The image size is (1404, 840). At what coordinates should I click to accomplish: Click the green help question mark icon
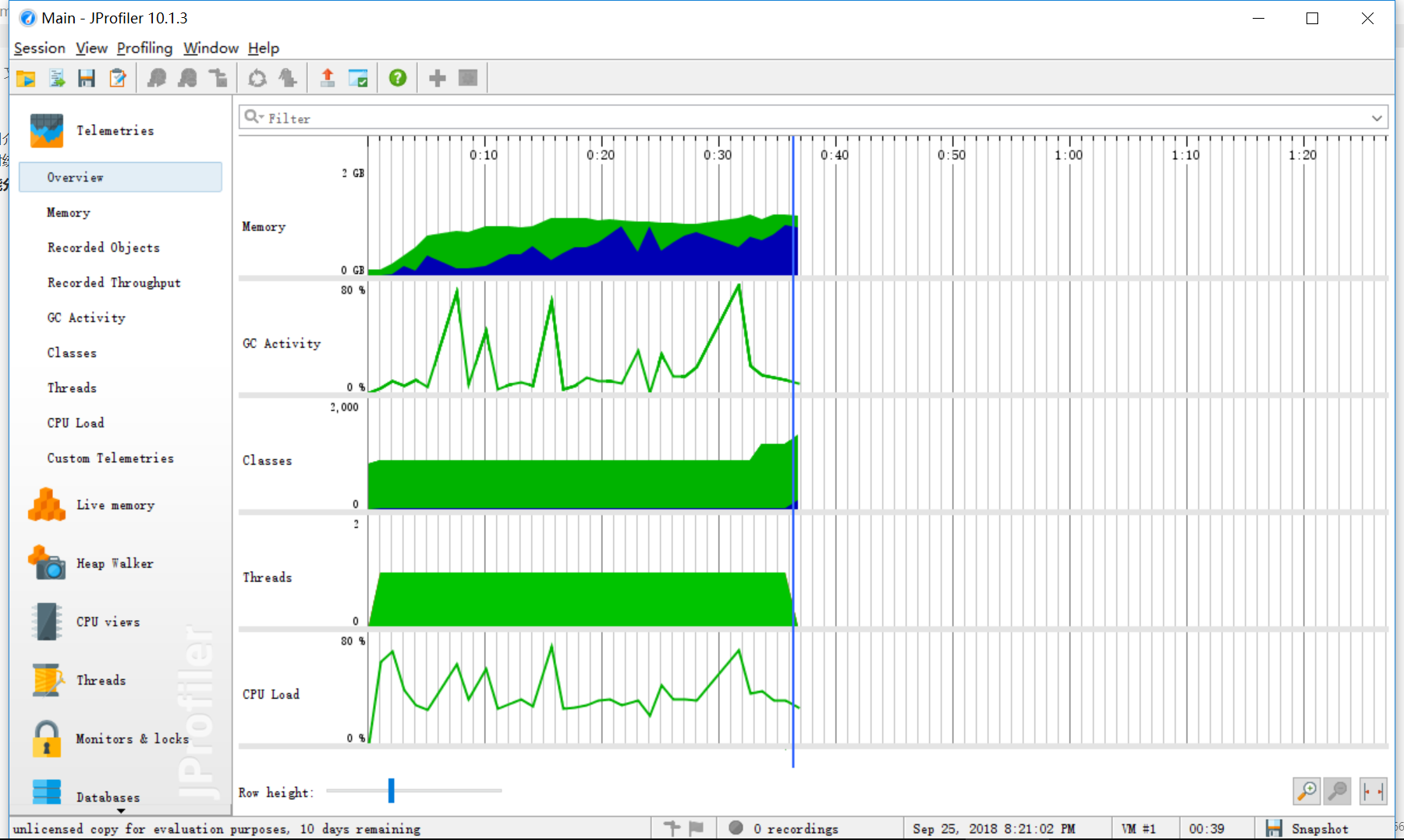point(398,78)
